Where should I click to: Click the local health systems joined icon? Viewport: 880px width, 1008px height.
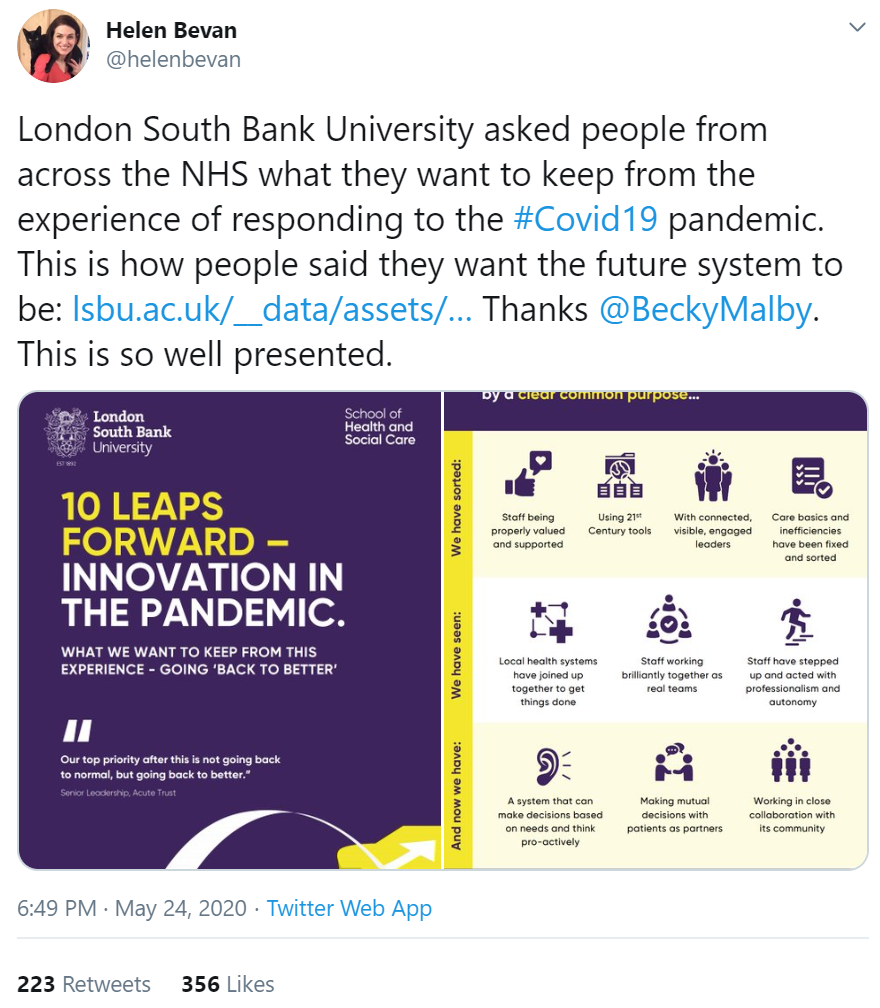551,622
